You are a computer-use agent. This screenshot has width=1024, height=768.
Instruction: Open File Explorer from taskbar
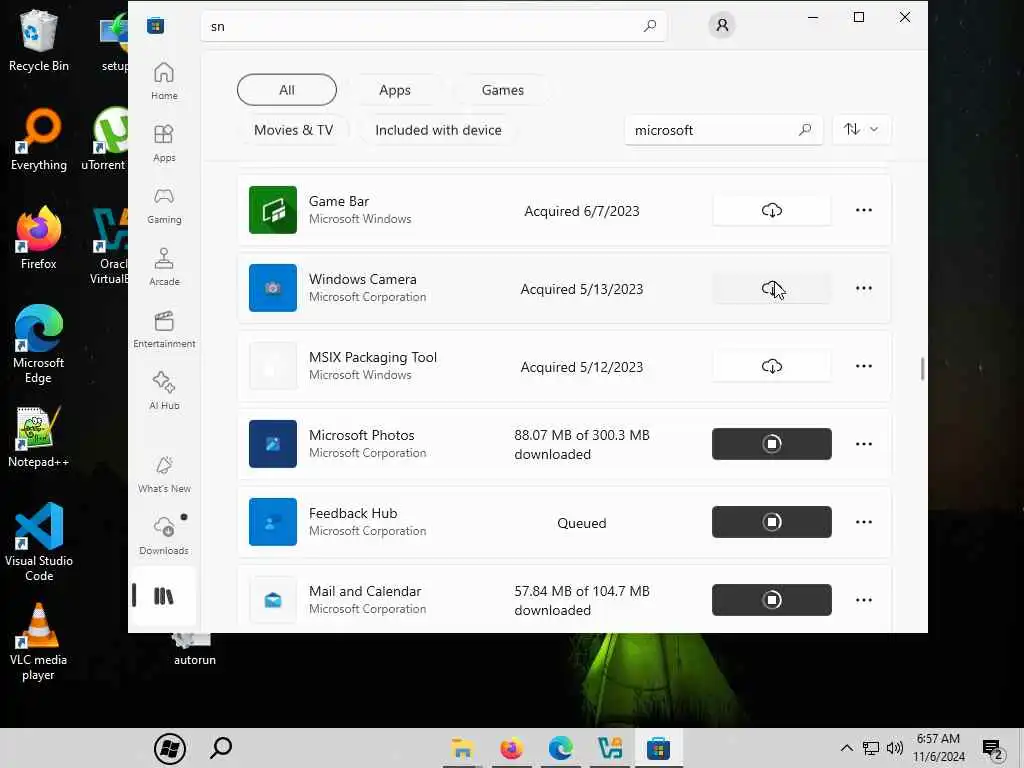click(462, 748)
